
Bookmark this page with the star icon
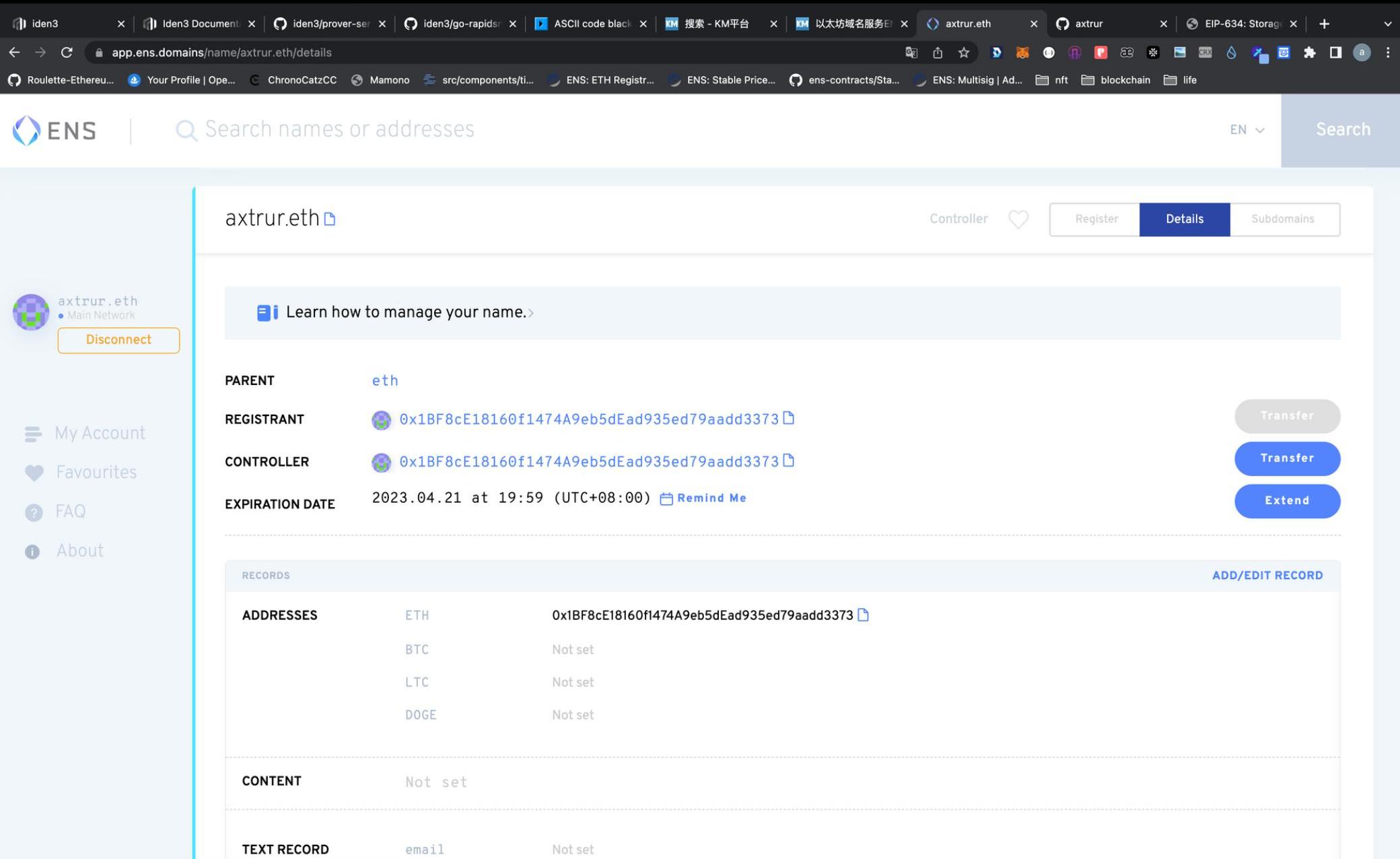click(964, 53)
